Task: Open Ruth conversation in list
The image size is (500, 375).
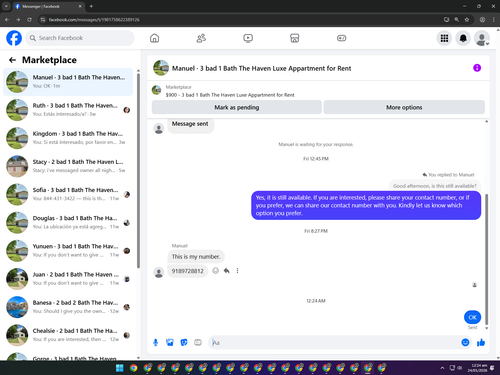Action: tap(68, 110)
